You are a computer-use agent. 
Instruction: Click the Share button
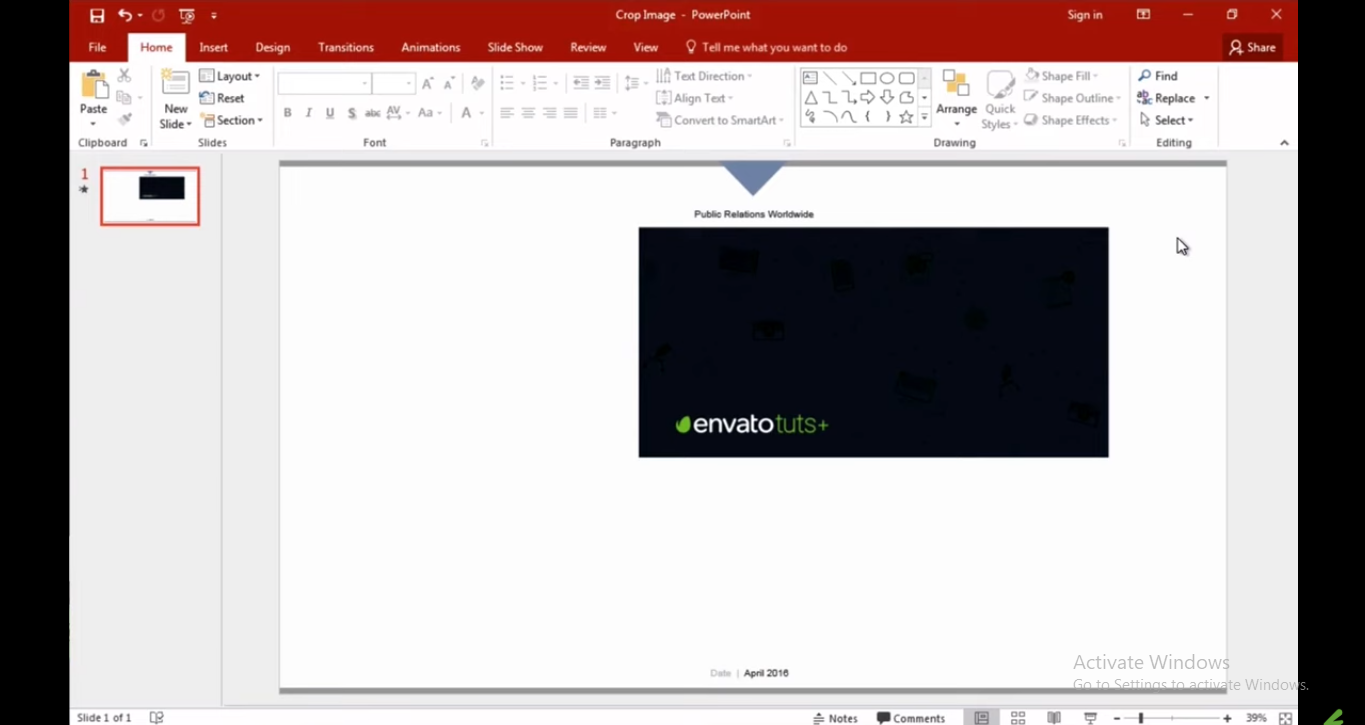coord(1252,47)
